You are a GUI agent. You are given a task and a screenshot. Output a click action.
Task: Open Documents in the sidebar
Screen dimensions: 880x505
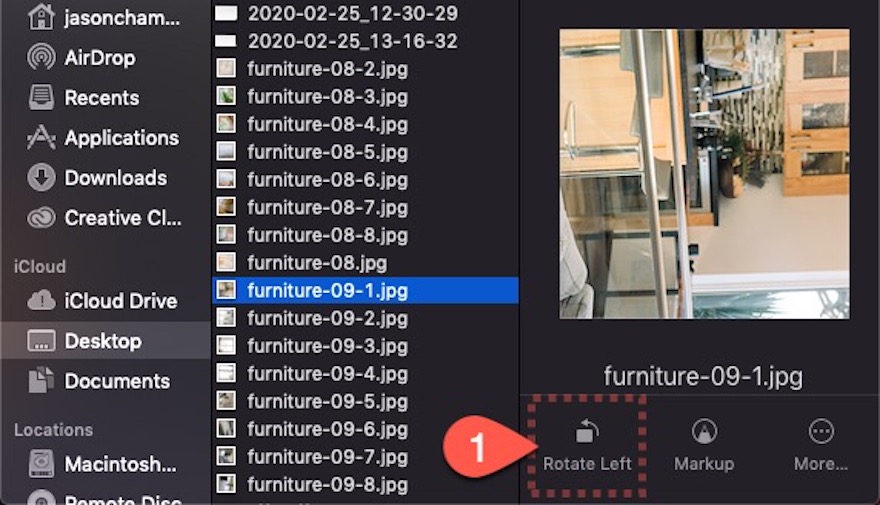99,381
